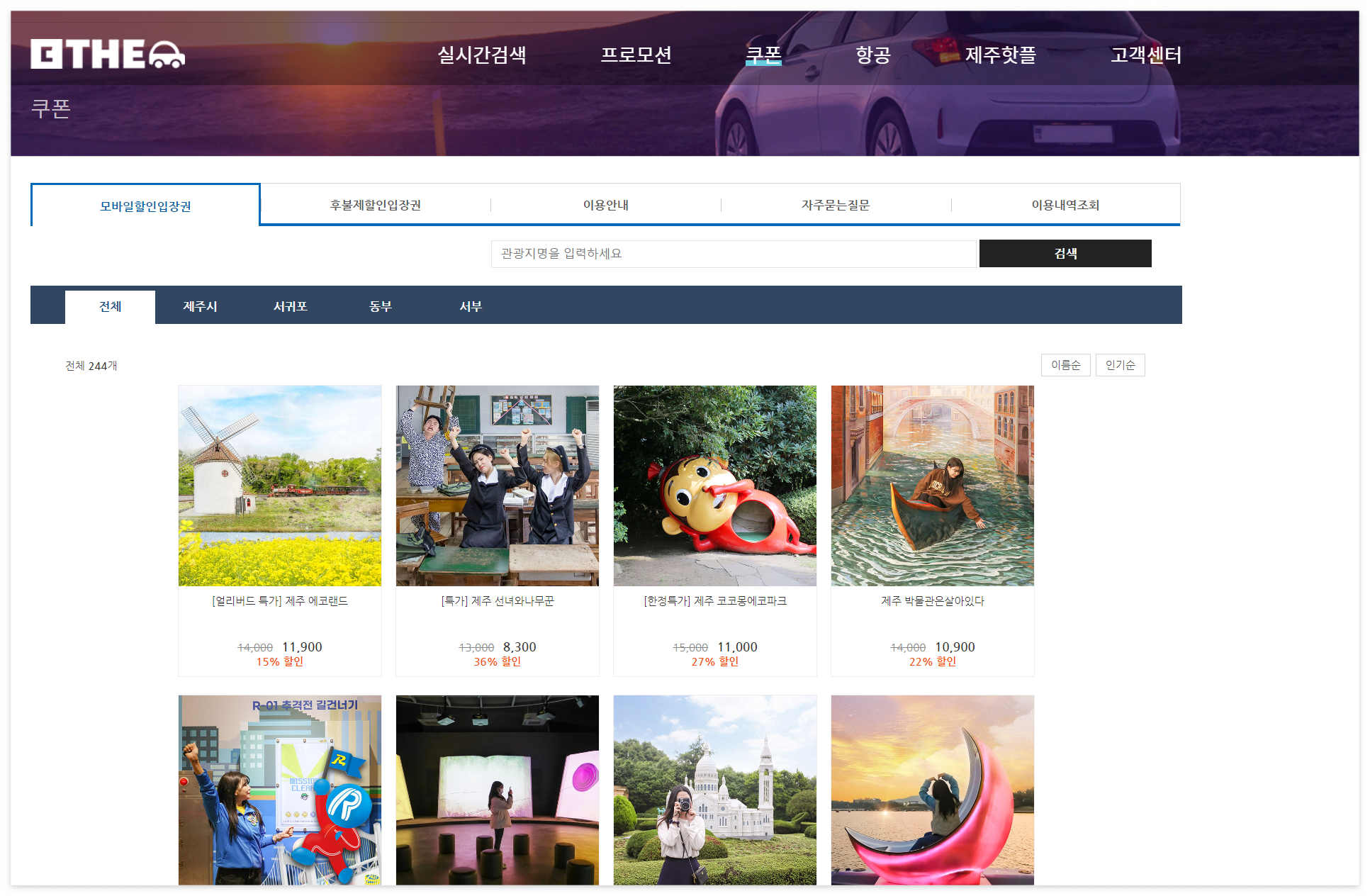This screenshot has height=896, width=1370.
Task: Open the 제주 박물관은살아있다 canal image
Action: 932,486
